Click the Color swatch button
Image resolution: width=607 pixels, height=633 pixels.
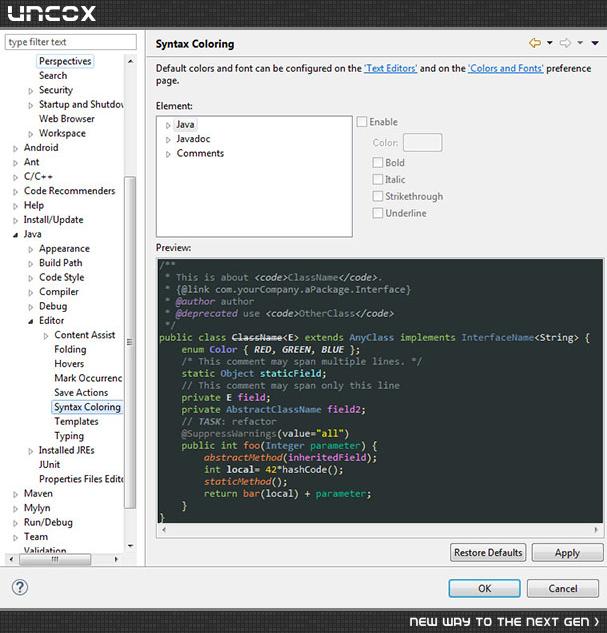tap(423, 143)
